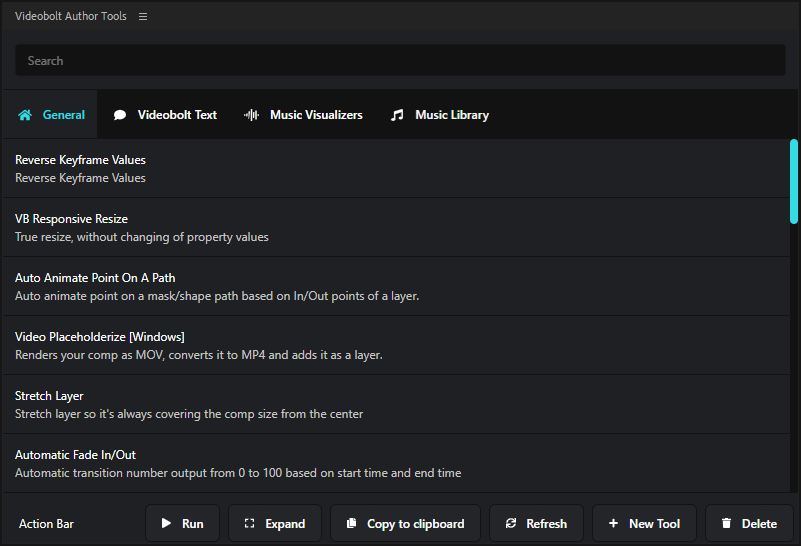This screenshot has width=801, height=546.
Task: Click the clipboard copy icon
Action: 351,523
